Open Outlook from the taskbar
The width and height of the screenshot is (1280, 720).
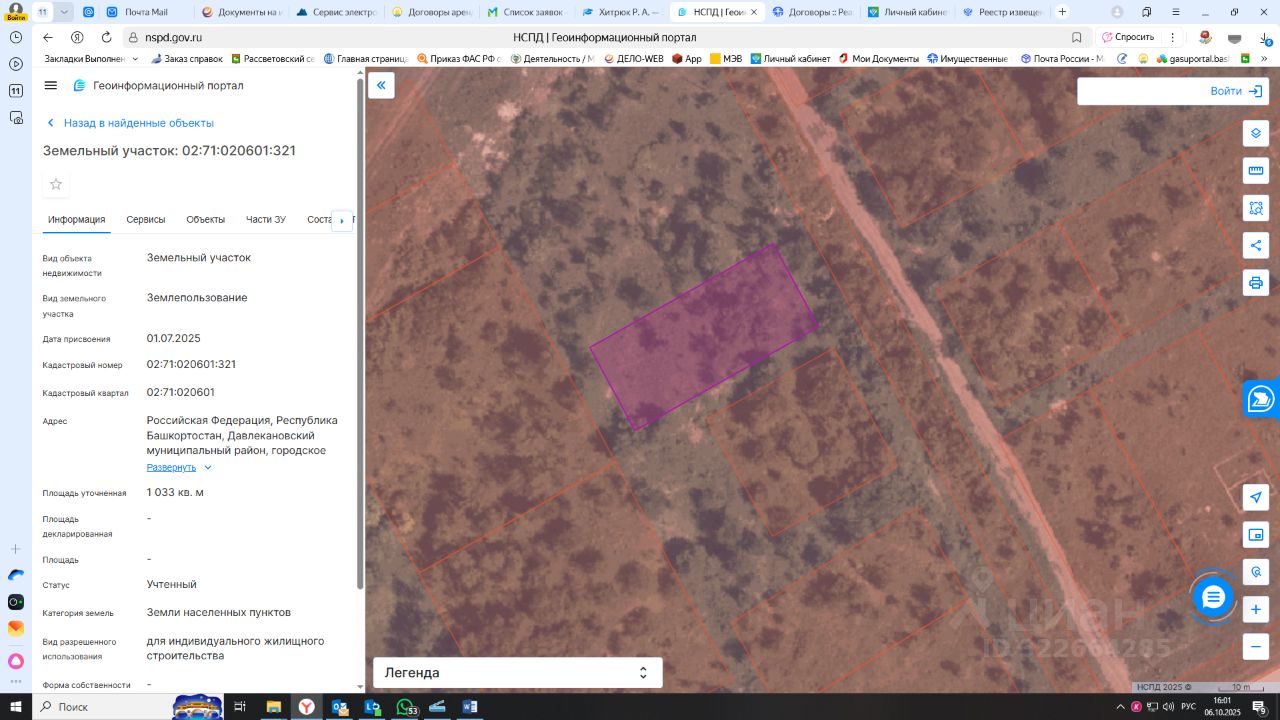(339, 707)
